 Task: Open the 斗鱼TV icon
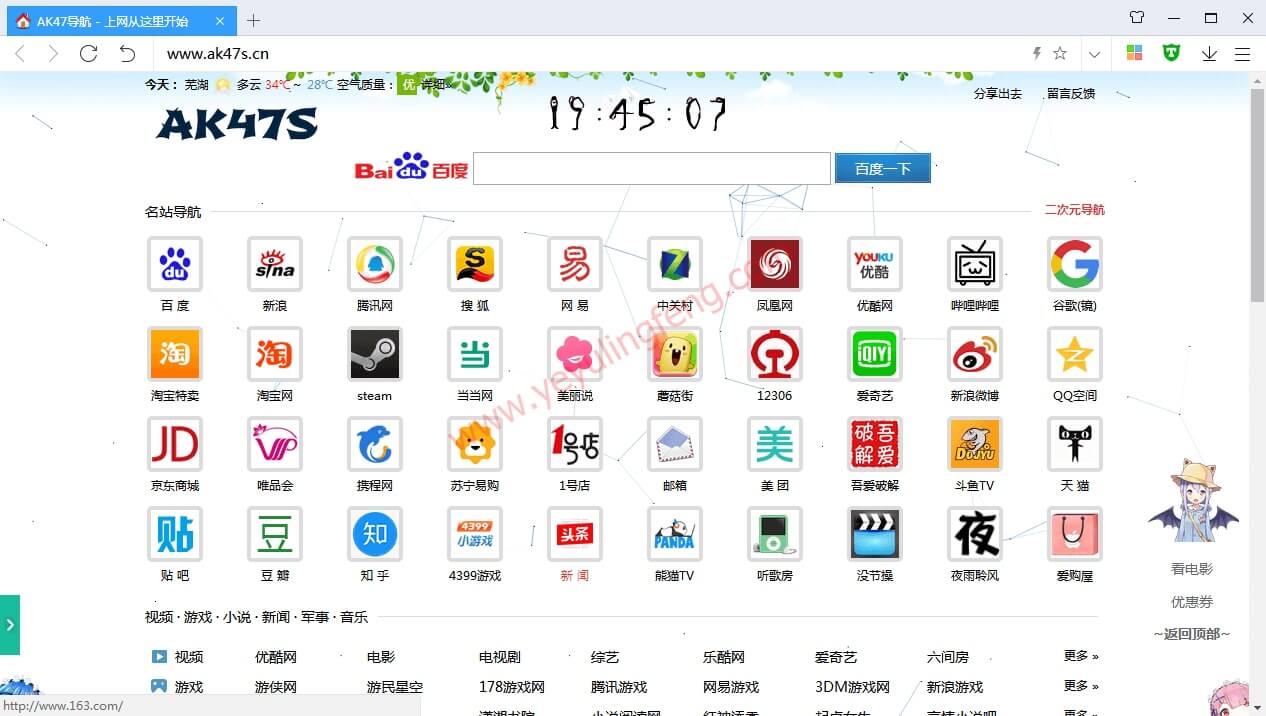point(975,444)
